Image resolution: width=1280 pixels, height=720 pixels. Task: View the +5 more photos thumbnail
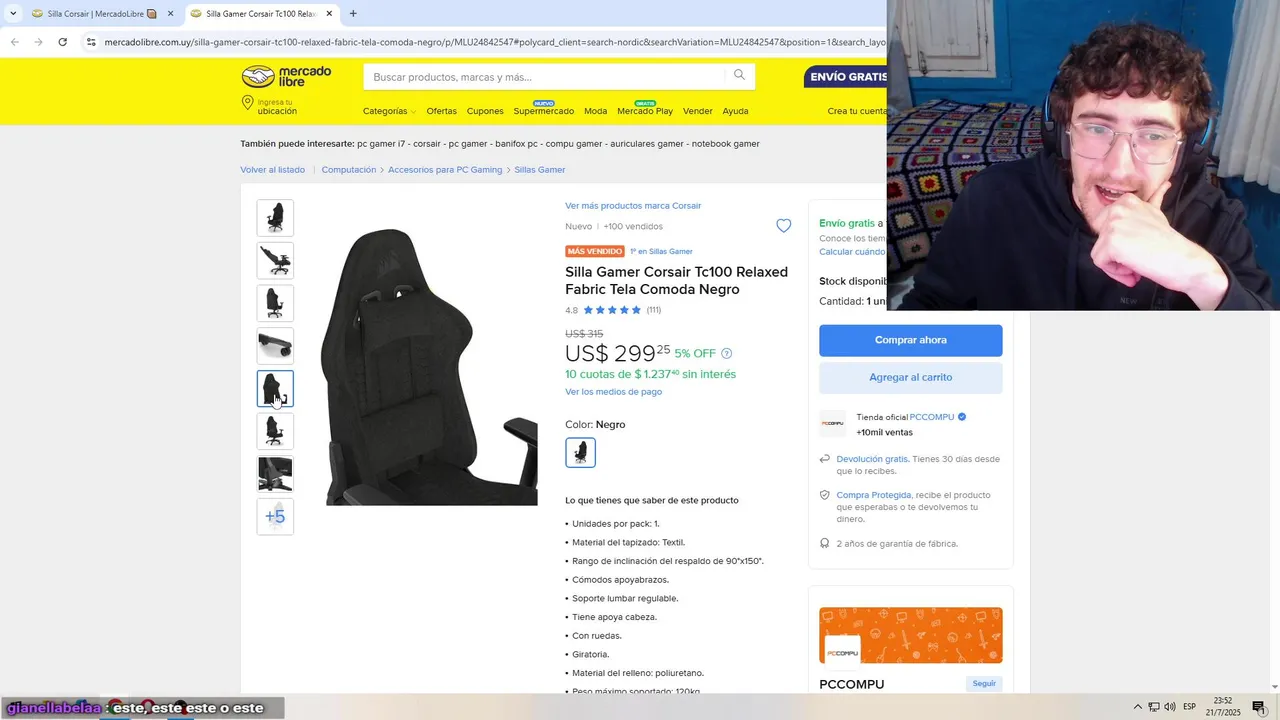(275, 516)
